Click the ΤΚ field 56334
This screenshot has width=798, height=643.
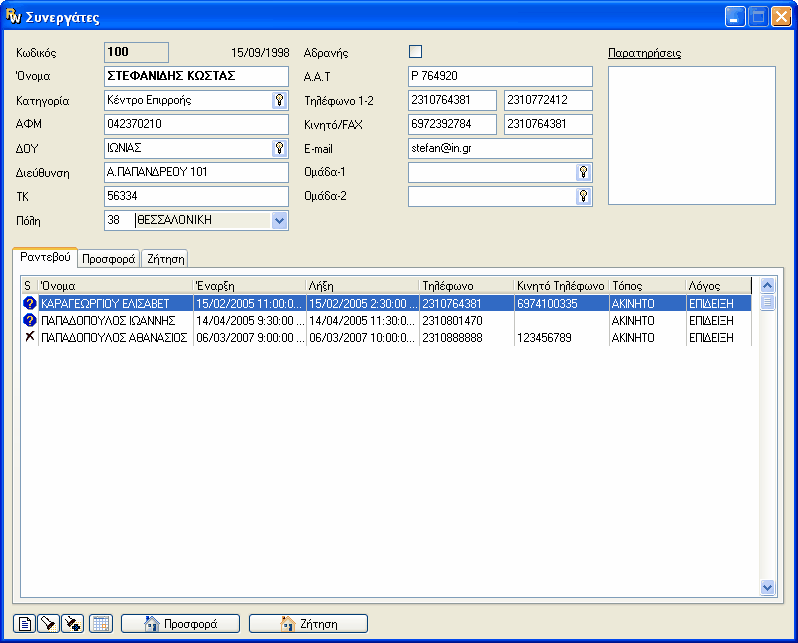(196, 196)
